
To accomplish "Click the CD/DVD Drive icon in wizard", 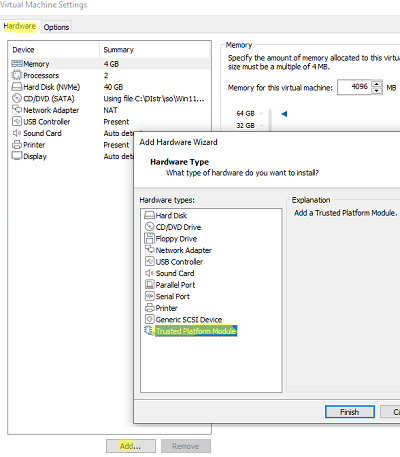I will (x=150, y=227).
